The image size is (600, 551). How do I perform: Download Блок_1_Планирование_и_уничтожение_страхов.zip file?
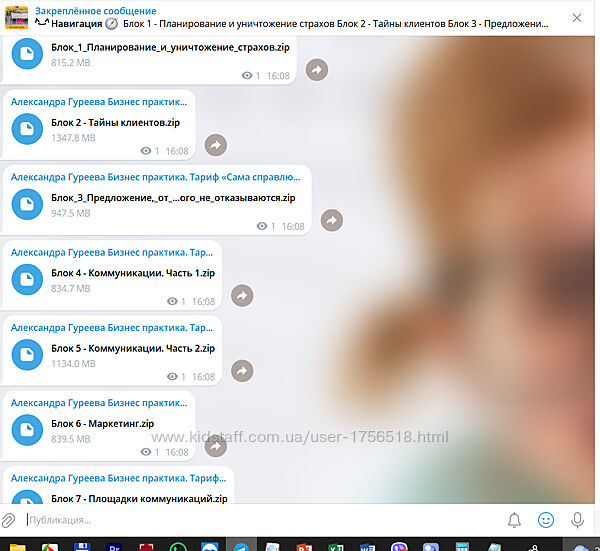tap(27, 54)
